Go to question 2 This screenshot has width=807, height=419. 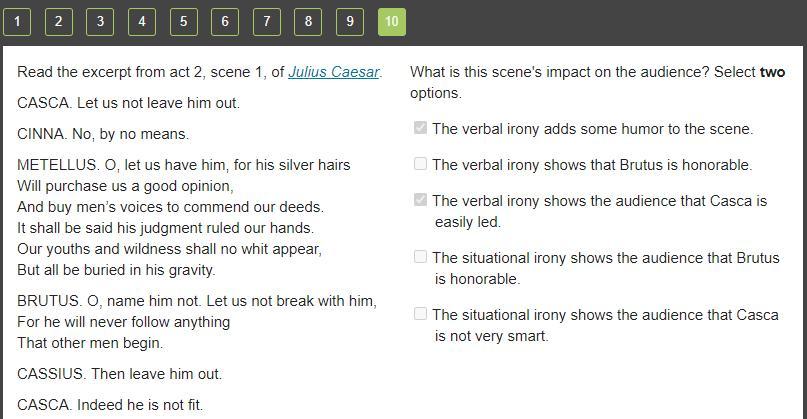[x=59, y=21]
